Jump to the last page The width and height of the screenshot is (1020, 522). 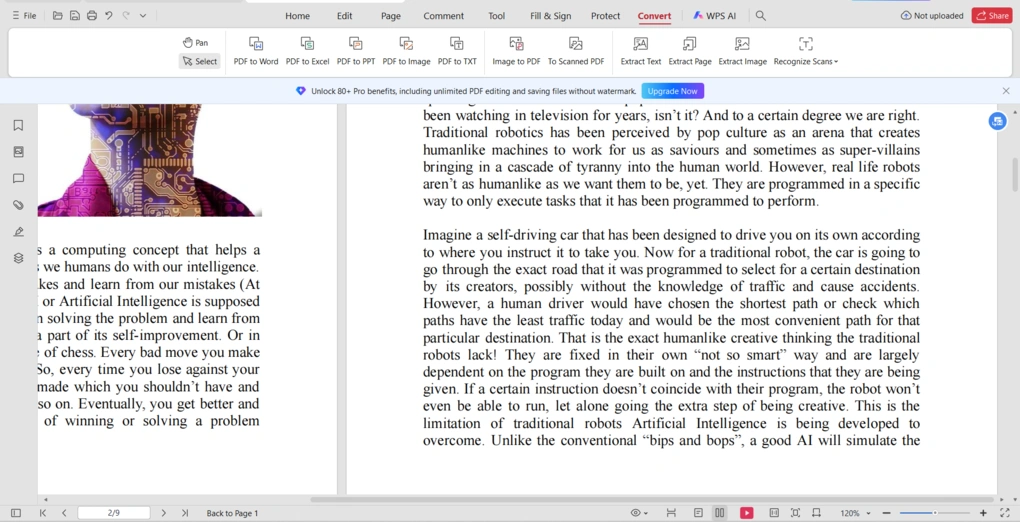point(185,513)
